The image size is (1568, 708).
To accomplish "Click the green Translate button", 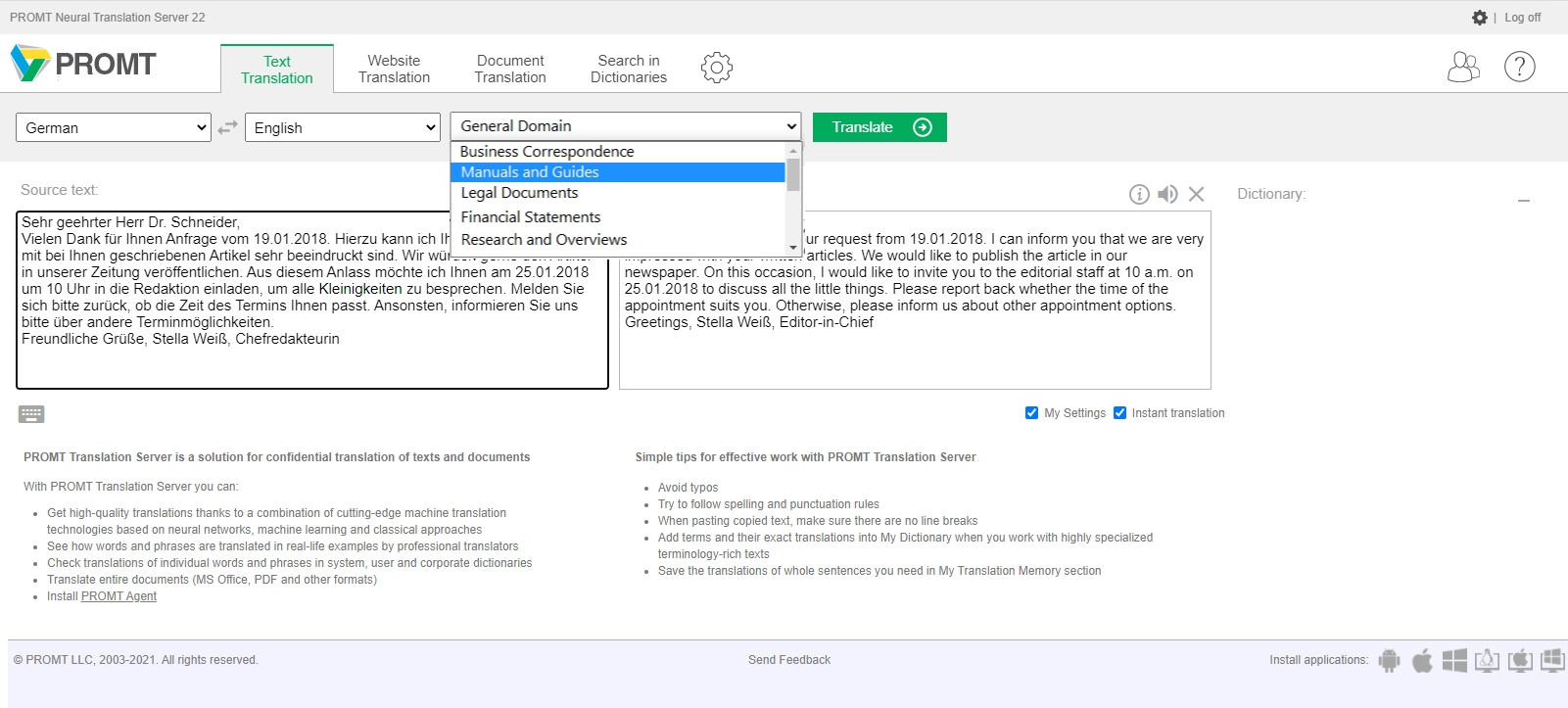I will [x=879, y=127].
